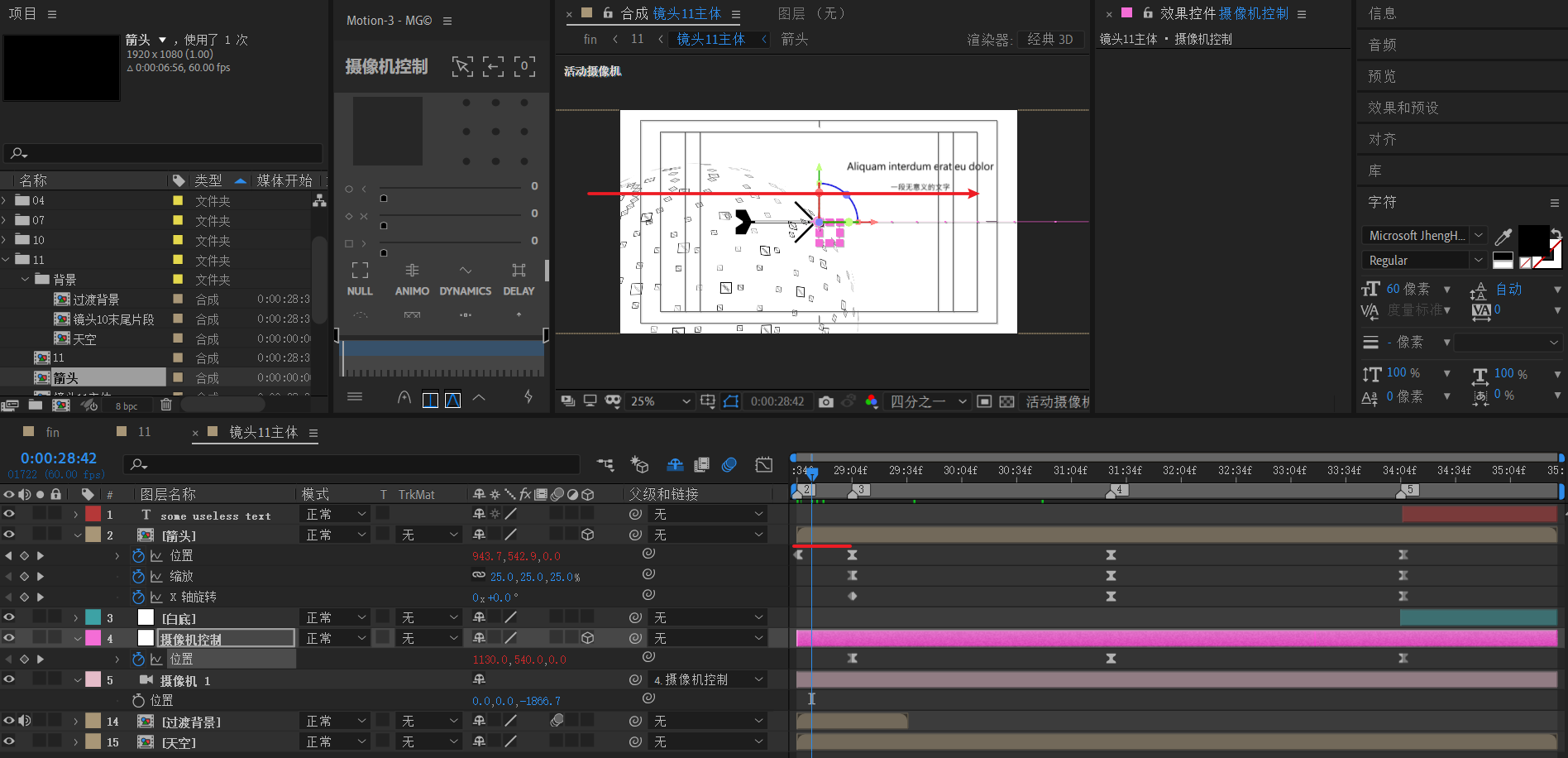This screenshot has height=758, width=1568.
Task: Open the eyedropper for text color
Action: coord(1503,236)
